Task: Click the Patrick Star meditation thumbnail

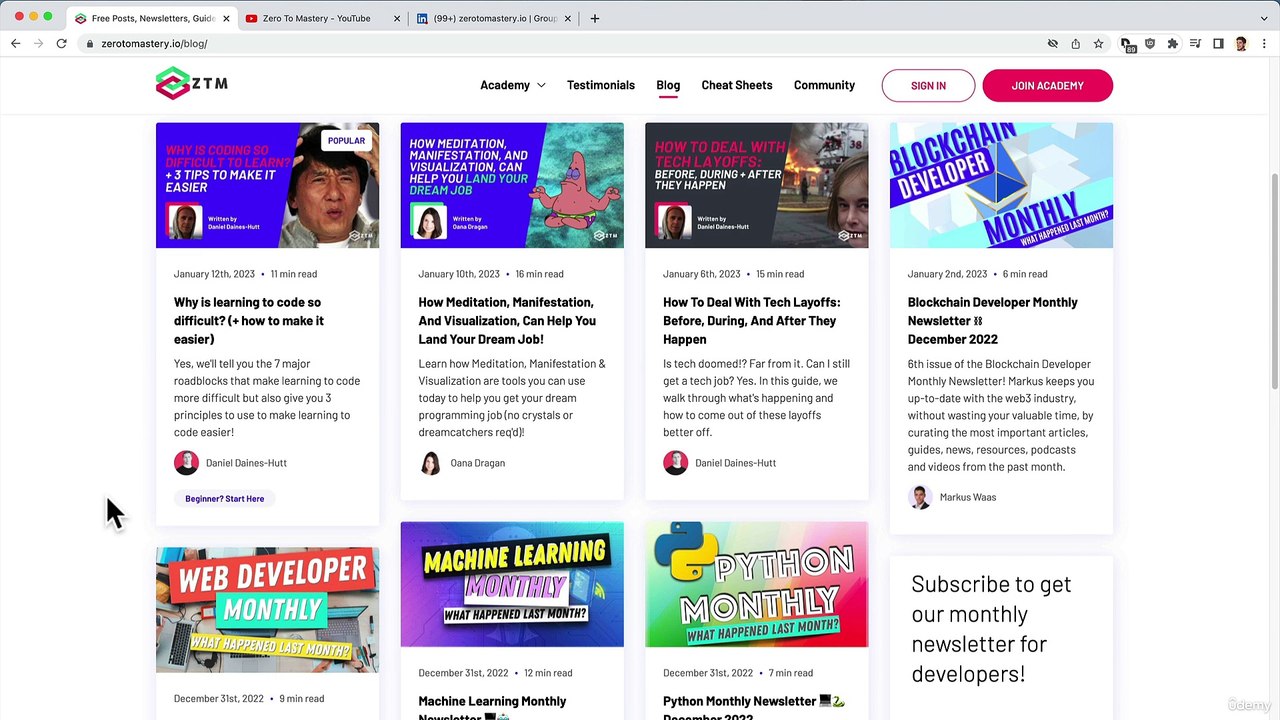Action: [512, 185]
